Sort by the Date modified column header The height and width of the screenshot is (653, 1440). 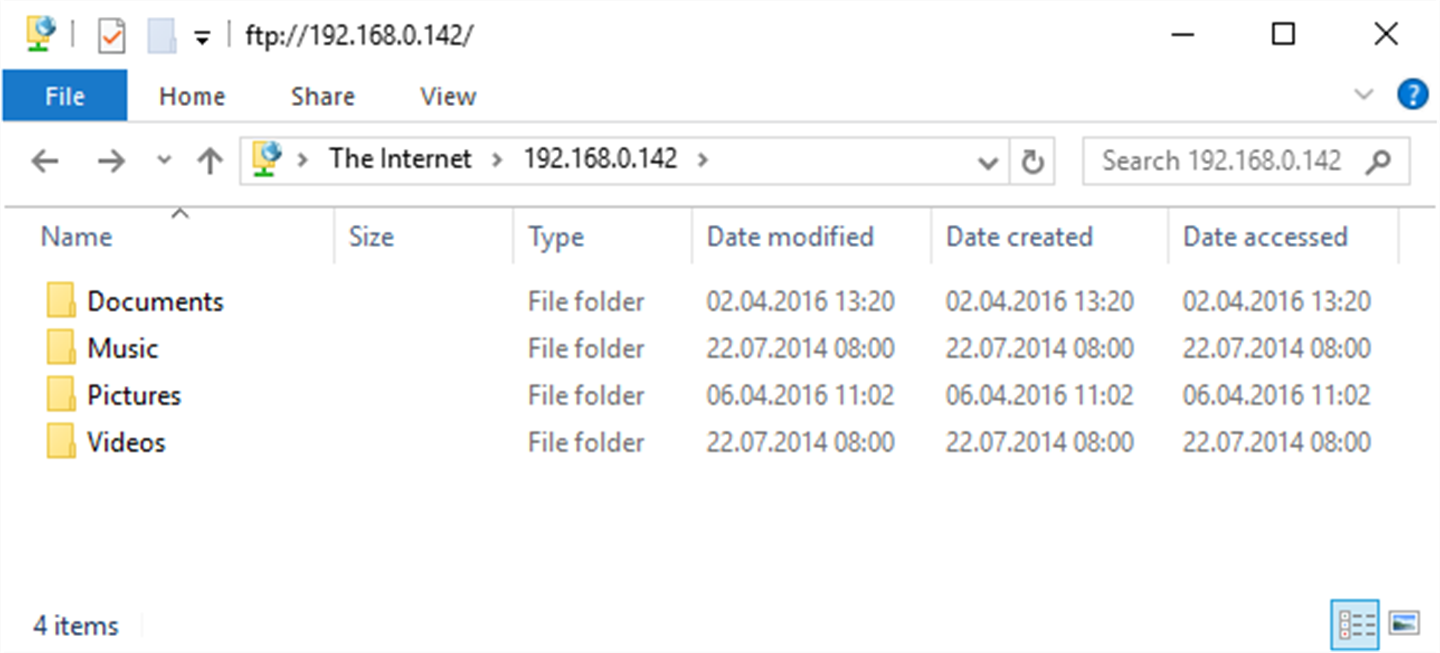[790, 237]
